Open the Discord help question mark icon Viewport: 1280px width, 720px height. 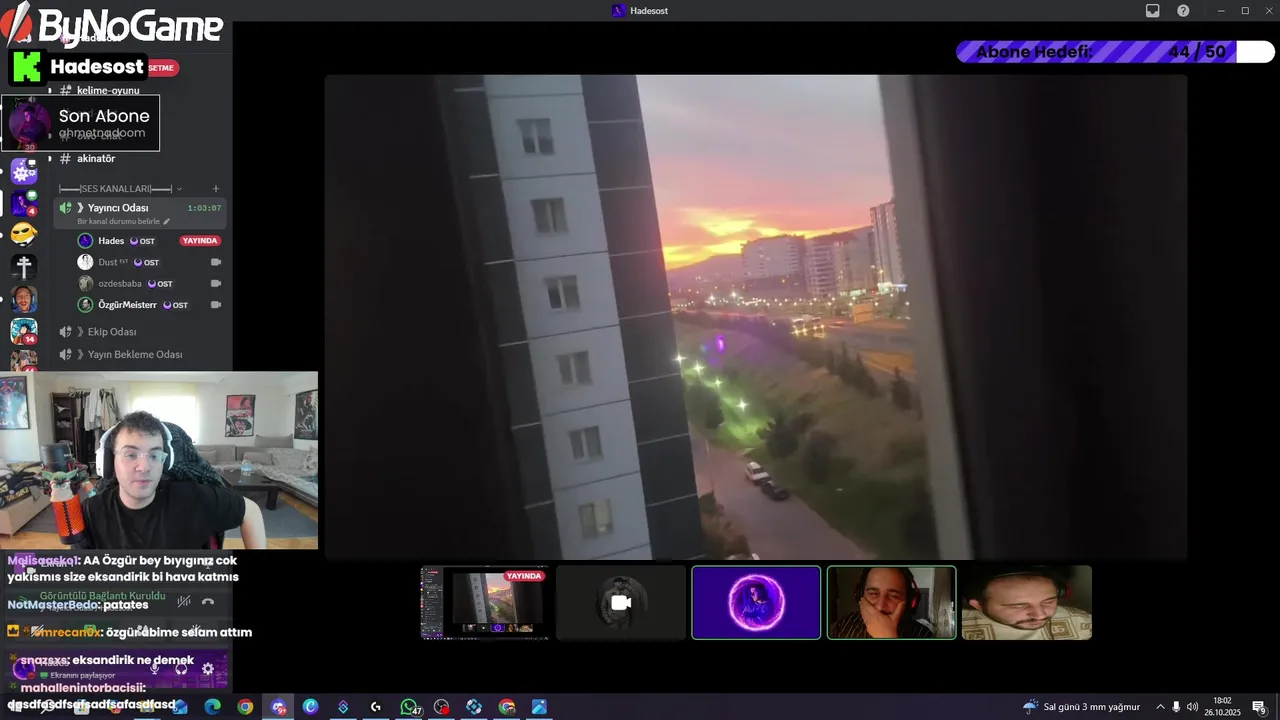(x=1183, y=10)
